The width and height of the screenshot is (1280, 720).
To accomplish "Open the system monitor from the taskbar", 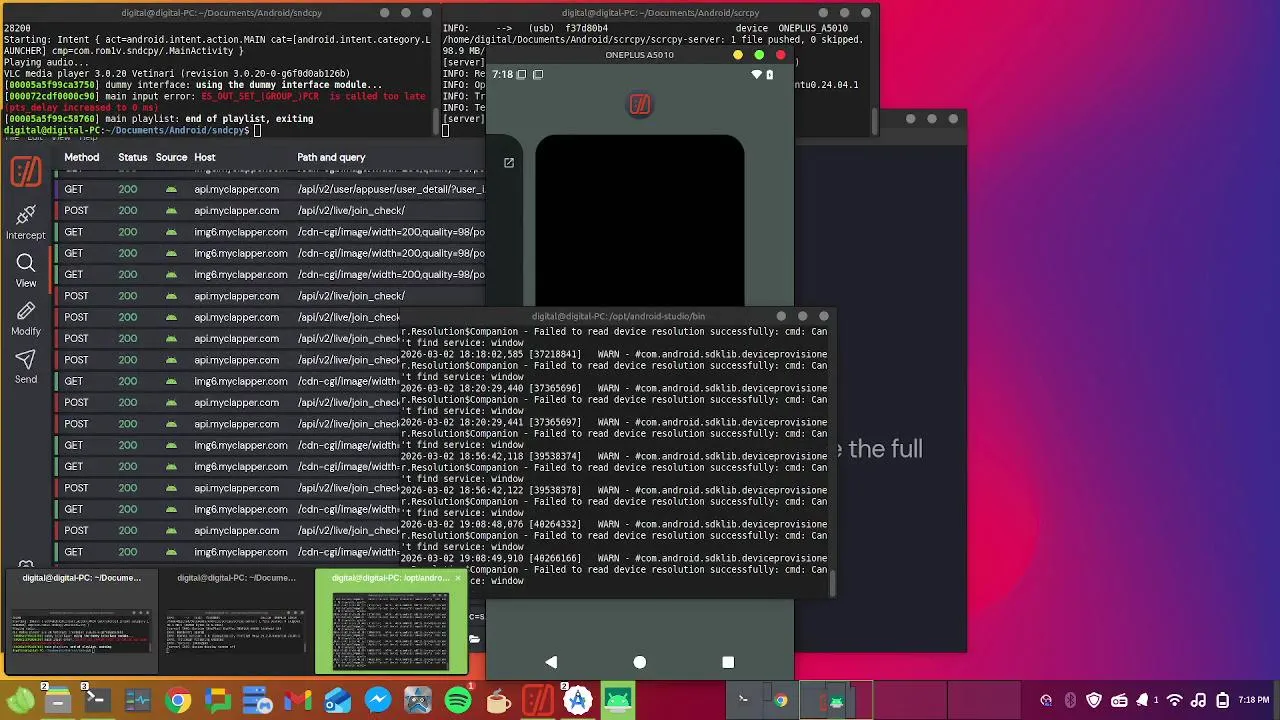I will 138,701.
